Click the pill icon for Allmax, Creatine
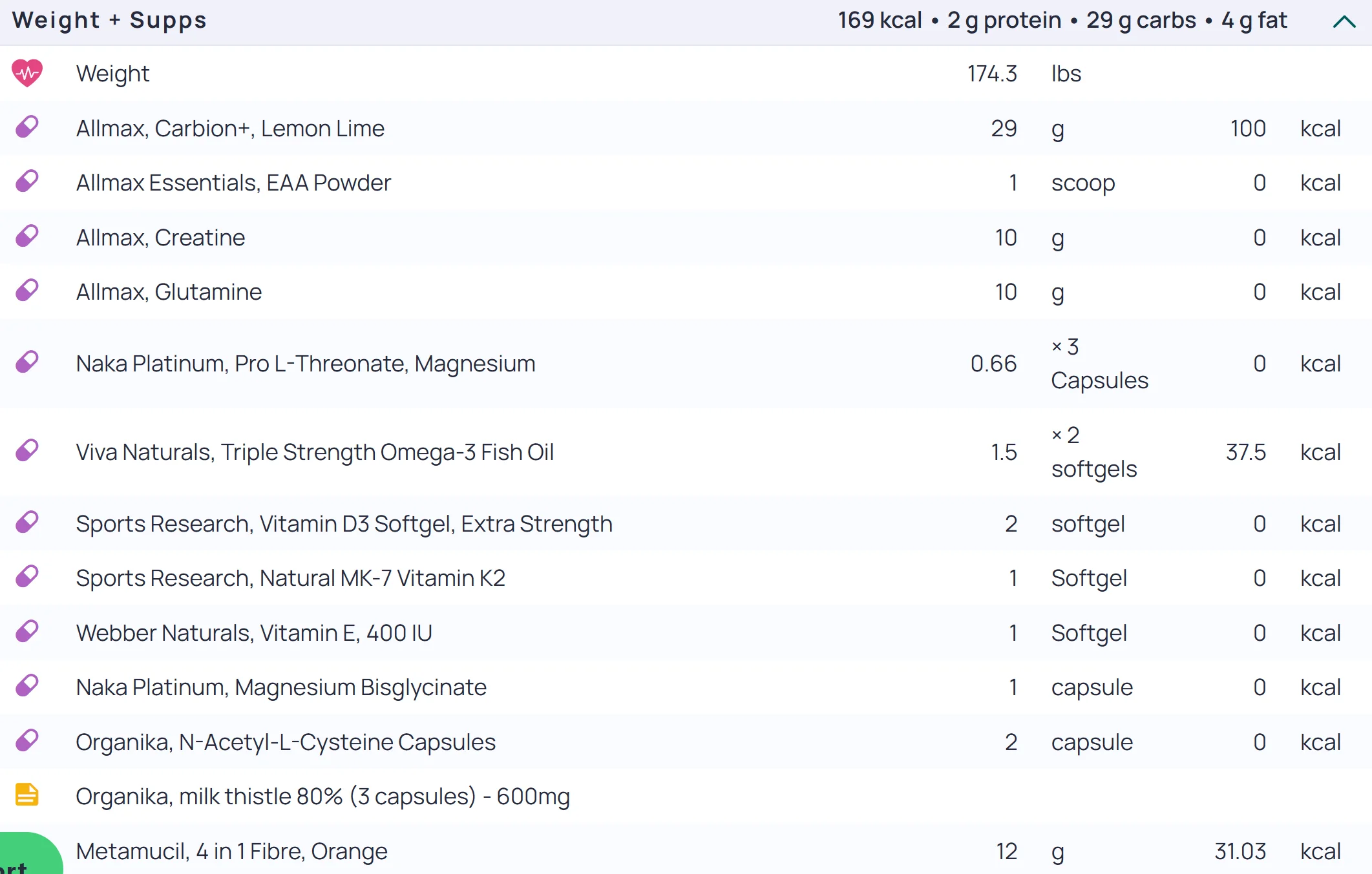The height and width of the screenshot is (874, 1372). click(x=27, y=236)
